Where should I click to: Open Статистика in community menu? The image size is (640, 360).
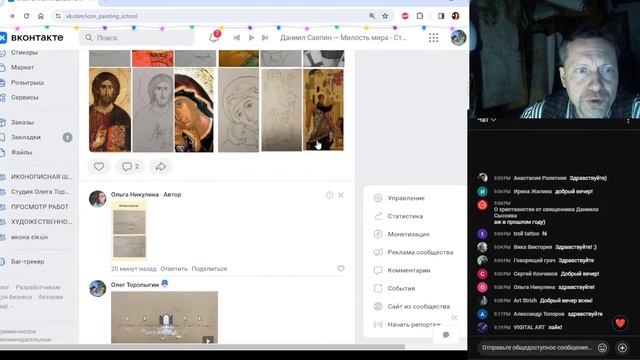point(405,216)
